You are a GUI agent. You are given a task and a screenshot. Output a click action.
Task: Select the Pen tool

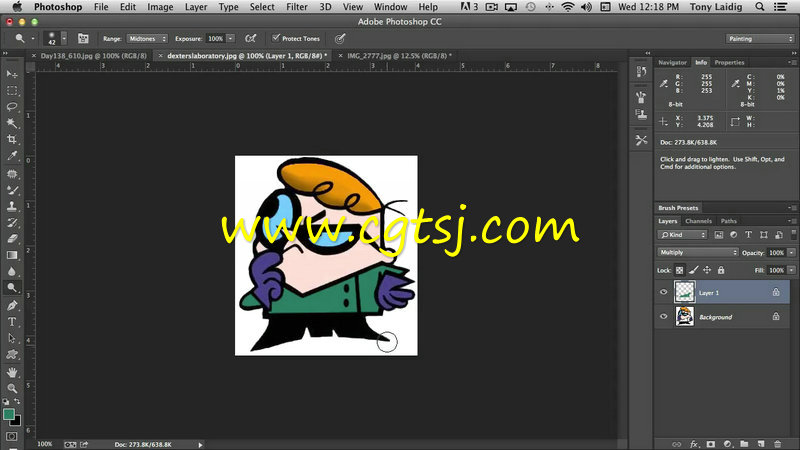coord(12,306)
